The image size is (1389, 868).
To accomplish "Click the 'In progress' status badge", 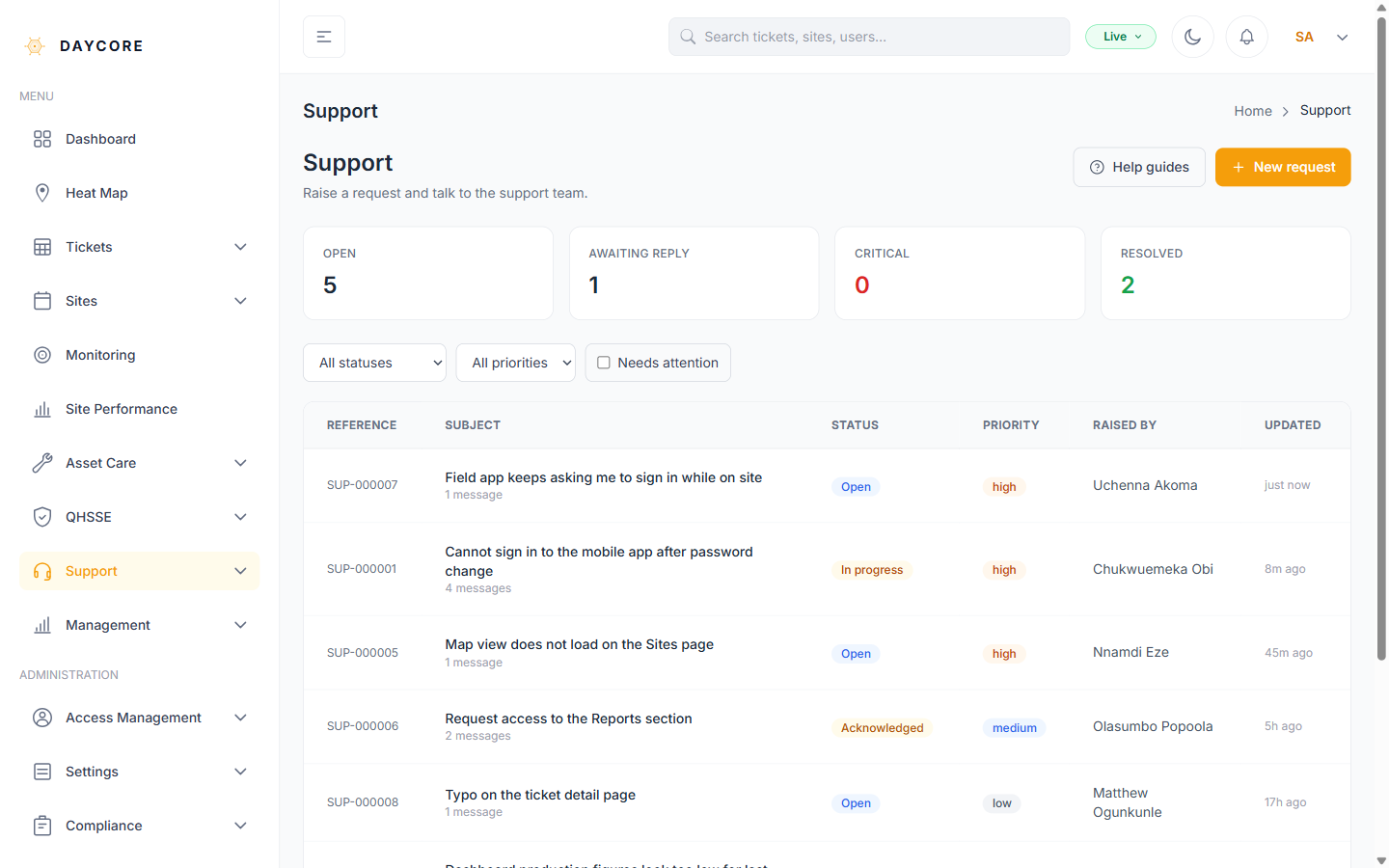I will click(x=872, y=570).
